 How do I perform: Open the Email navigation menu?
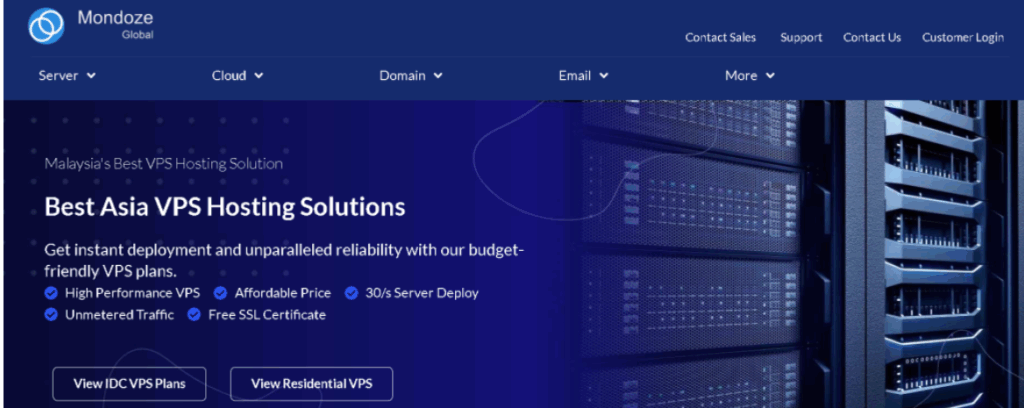coord(582,75)
